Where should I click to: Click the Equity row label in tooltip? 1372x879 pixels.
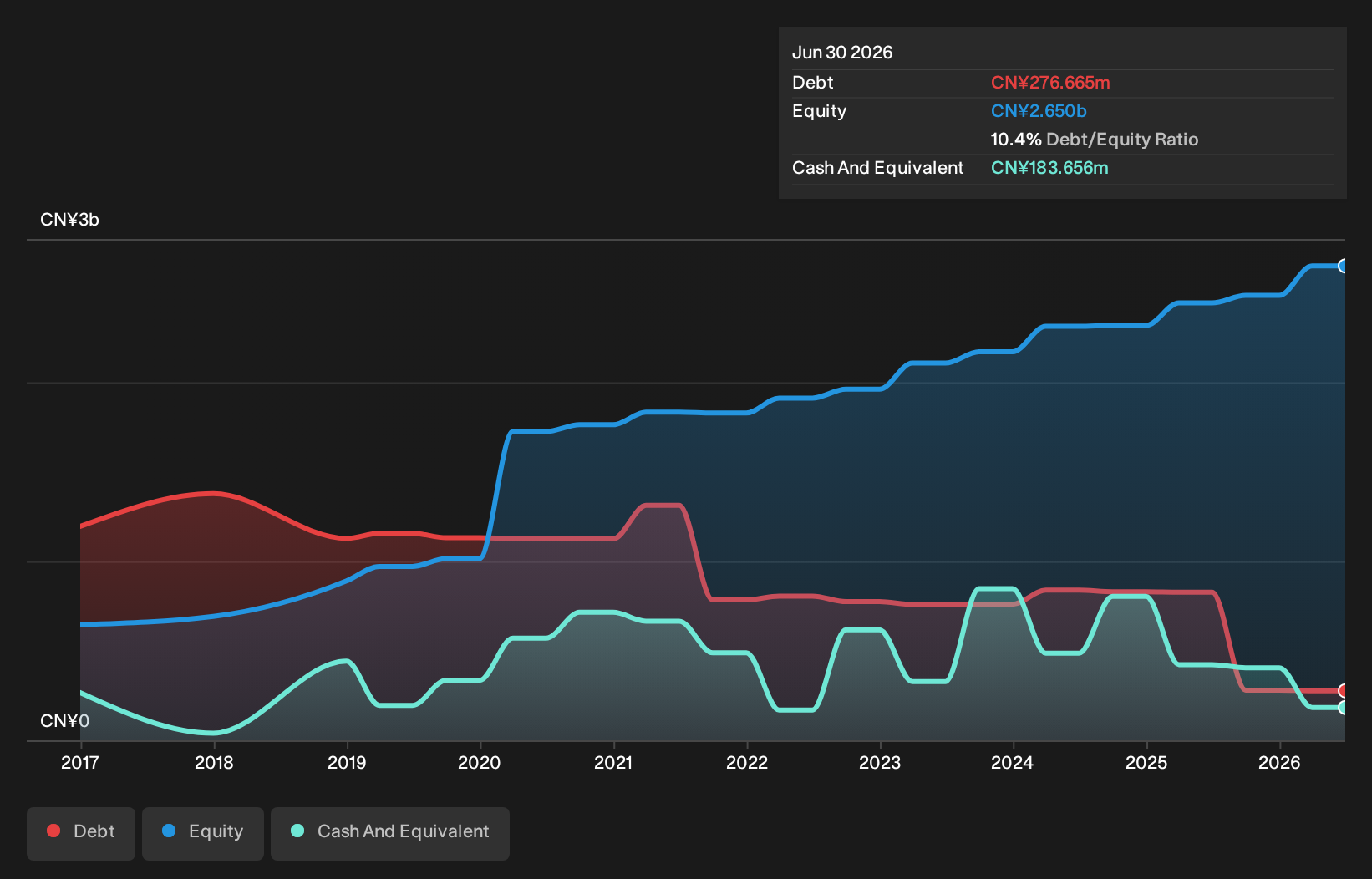point(819,111)
